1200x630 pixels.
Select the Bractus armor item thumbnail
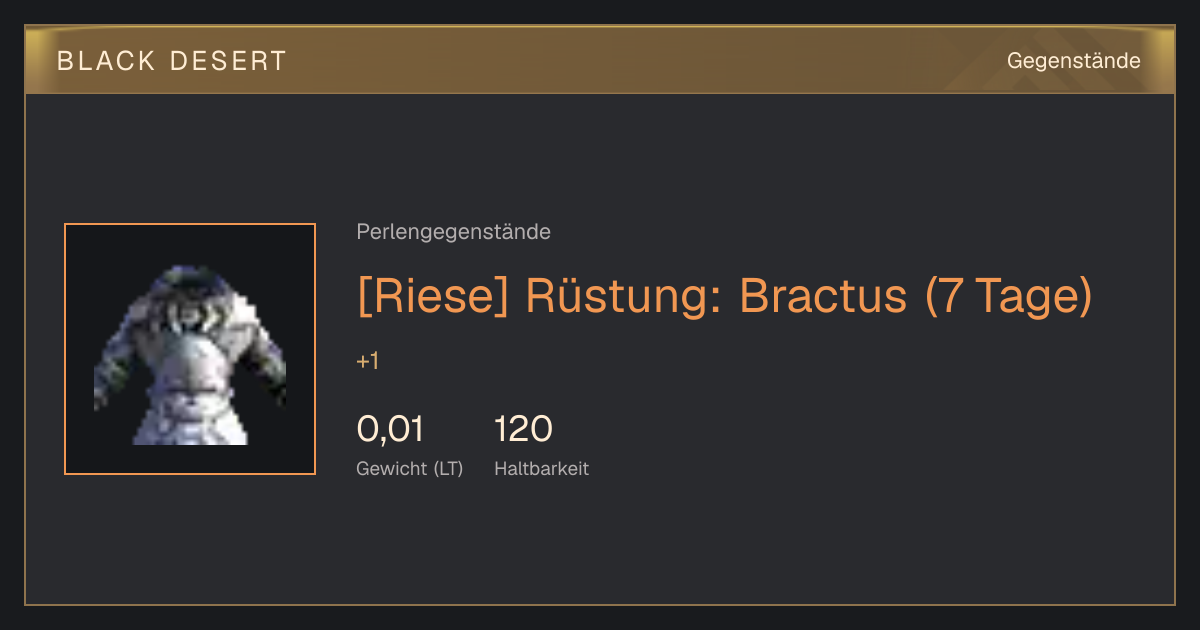coord(190,349)
